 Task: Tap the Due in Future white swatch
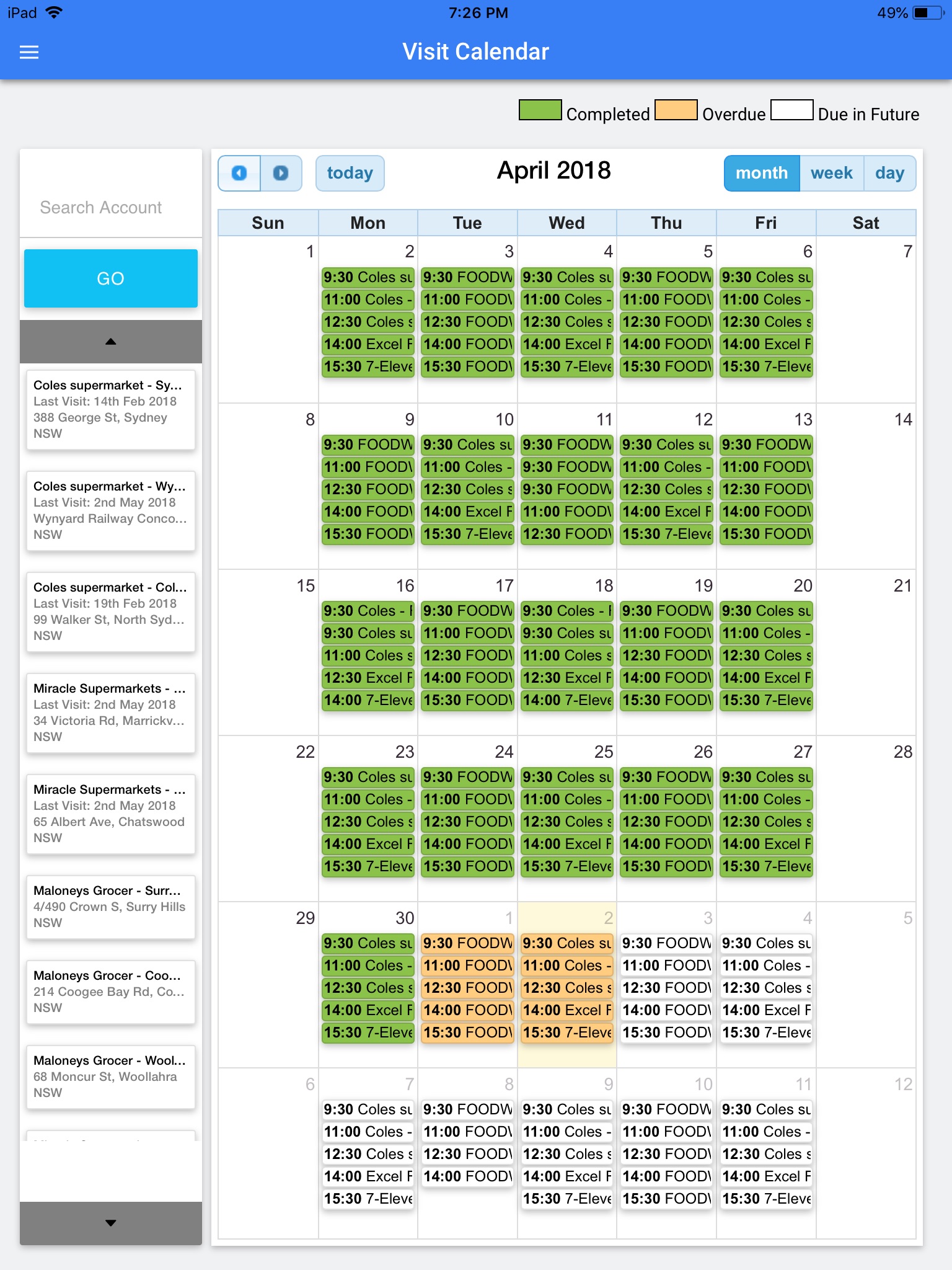click(792, 110)
